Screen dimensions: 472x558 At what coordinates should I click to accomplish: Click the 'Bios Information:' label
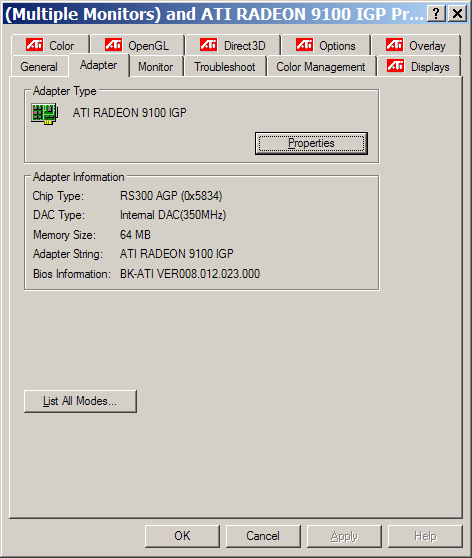click(72, 274)
